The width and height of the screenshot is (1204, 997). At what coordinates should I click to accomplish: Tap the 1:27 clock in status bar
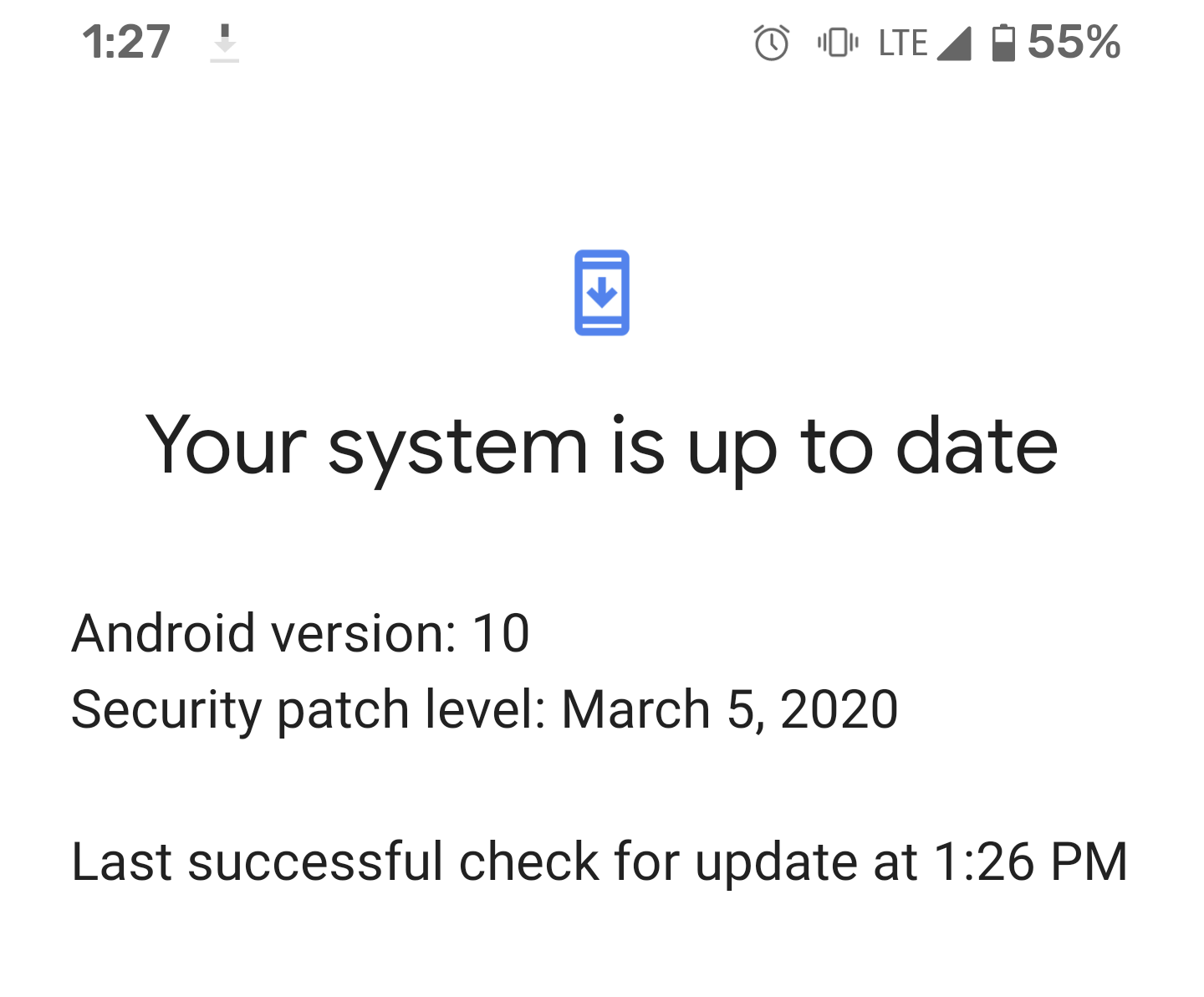tap(126, 42)
